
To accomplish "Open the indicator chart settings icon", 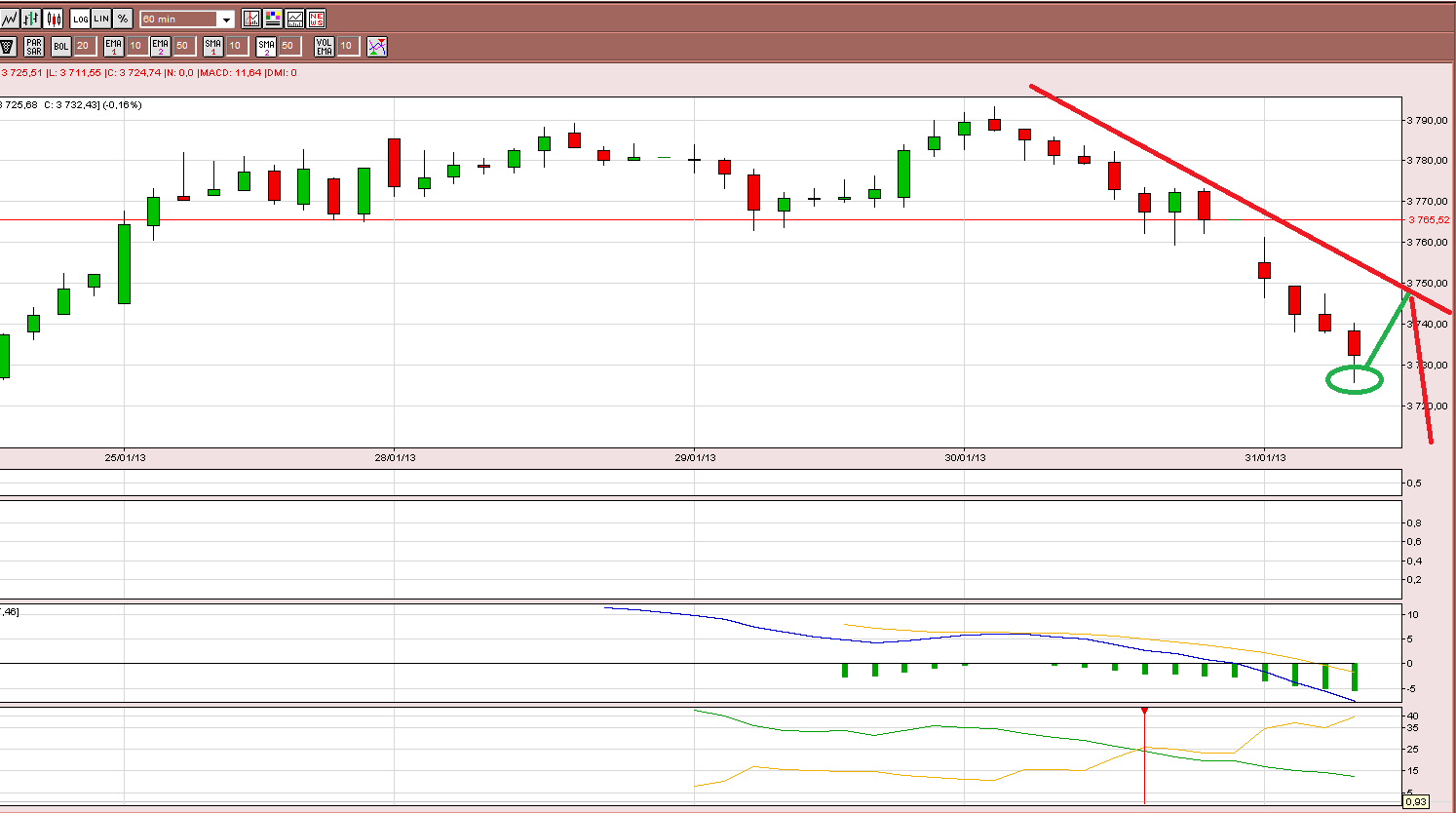I will [251, 19].
